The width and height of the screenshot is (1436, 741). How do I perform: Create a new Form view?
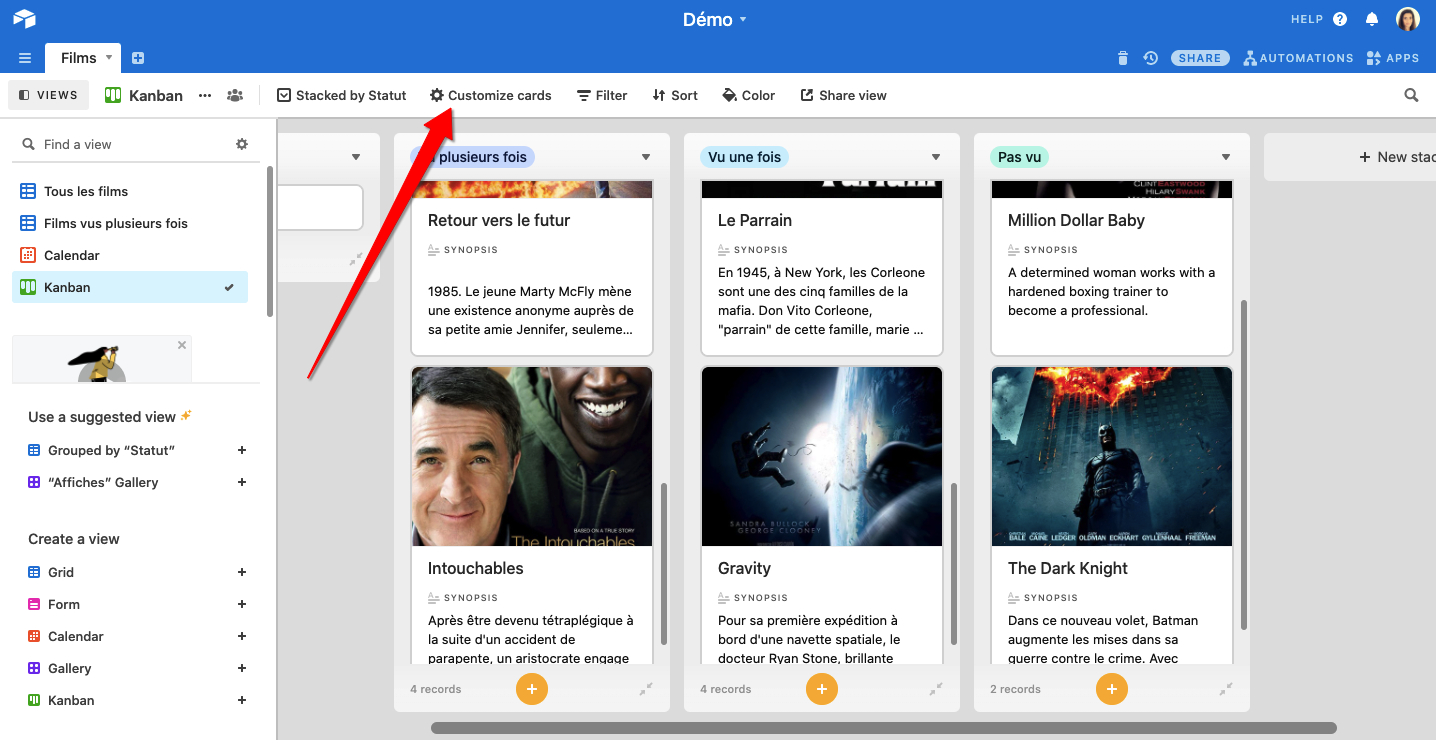242,604
